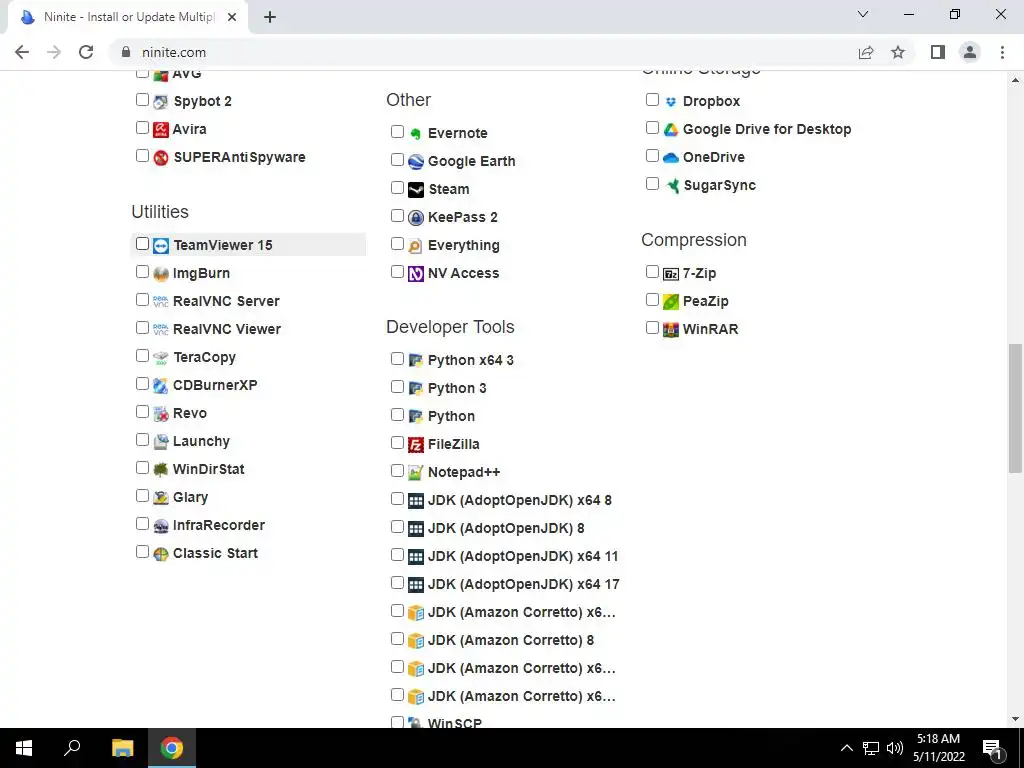Click the Google Drive for Desktop icon

[x=671, y=129]
